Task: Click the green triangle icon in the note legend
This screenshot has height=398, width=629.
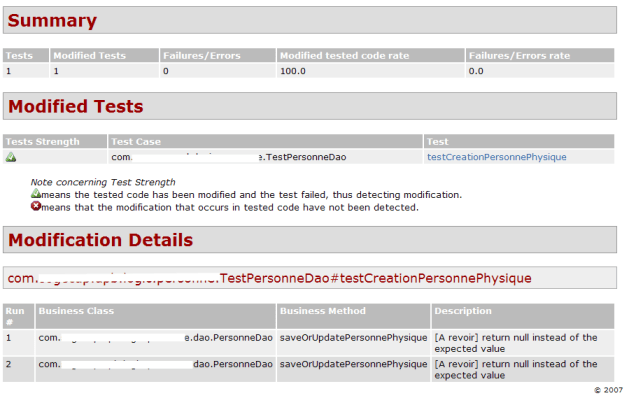Action: pos(36,194)
